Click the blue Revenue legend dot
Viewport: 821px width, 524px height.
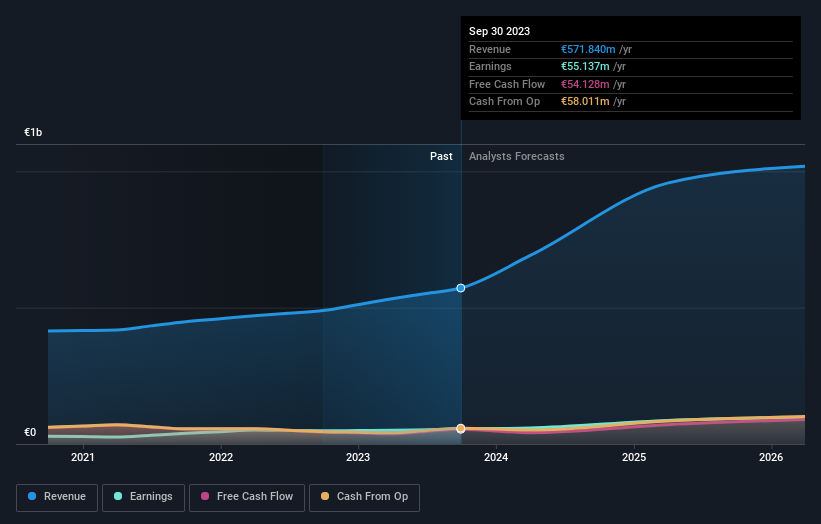tap(32, 496)
